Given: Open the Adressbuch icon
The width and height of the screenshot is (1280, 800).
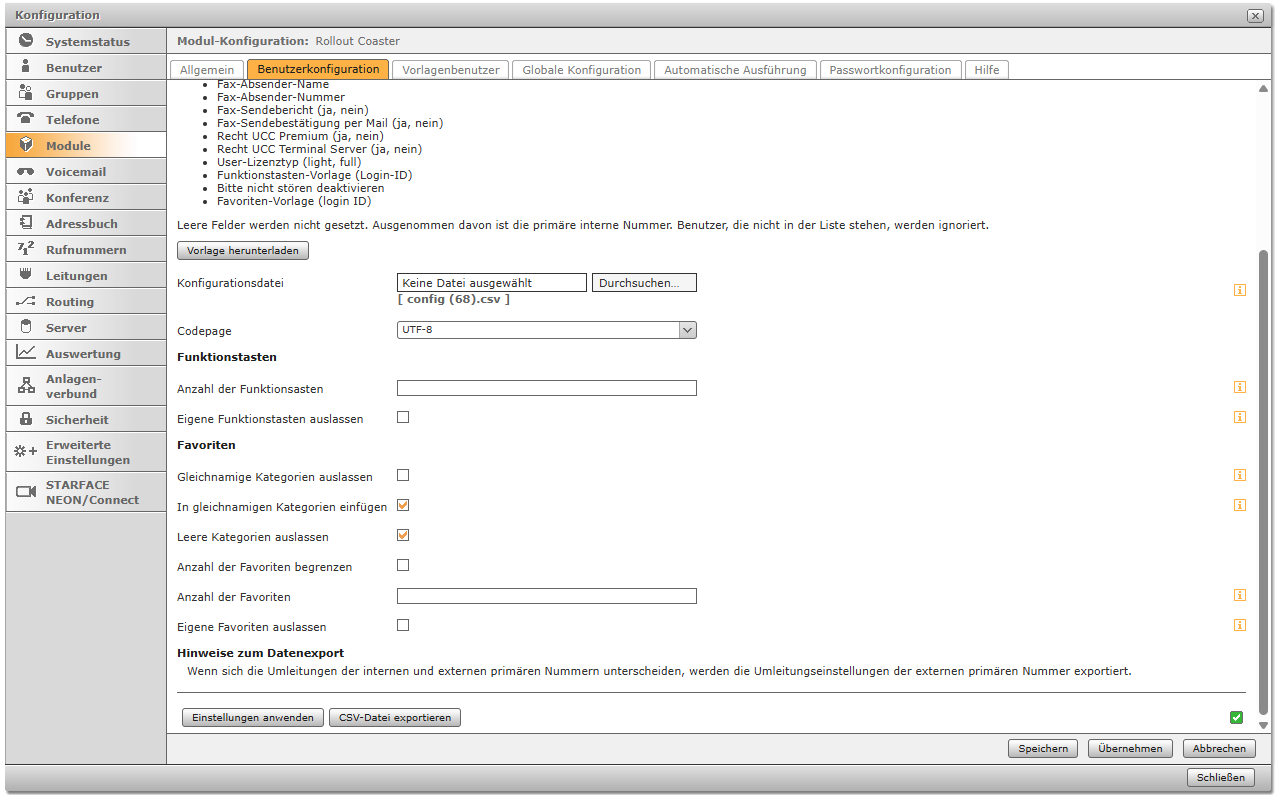Looking at the screenshot, I should 26,223.
